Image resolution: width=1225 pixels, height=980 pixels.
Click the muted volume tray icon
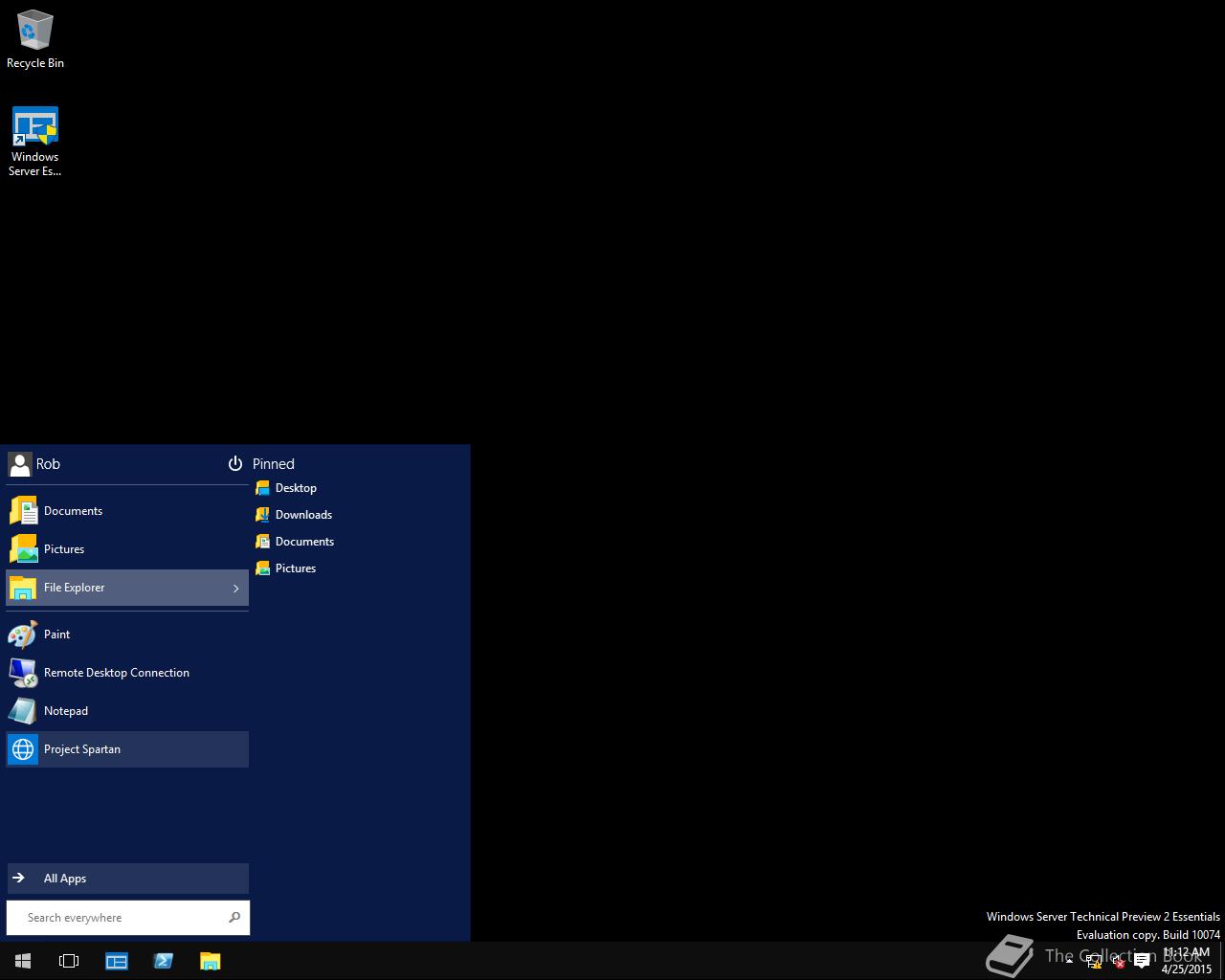(x=1117, y=961)
